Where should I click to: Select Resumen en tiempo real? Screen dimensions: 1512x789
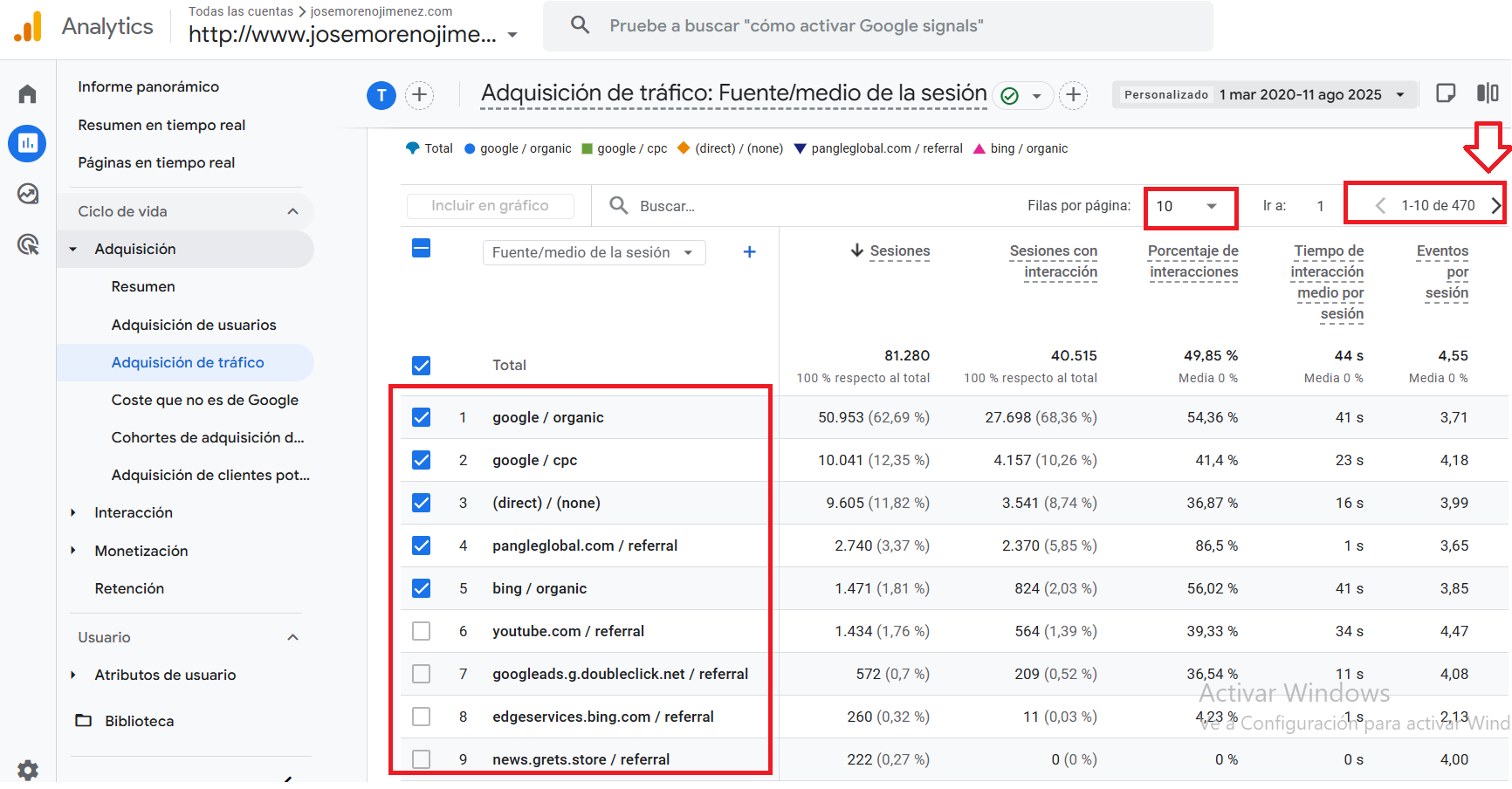162,125
